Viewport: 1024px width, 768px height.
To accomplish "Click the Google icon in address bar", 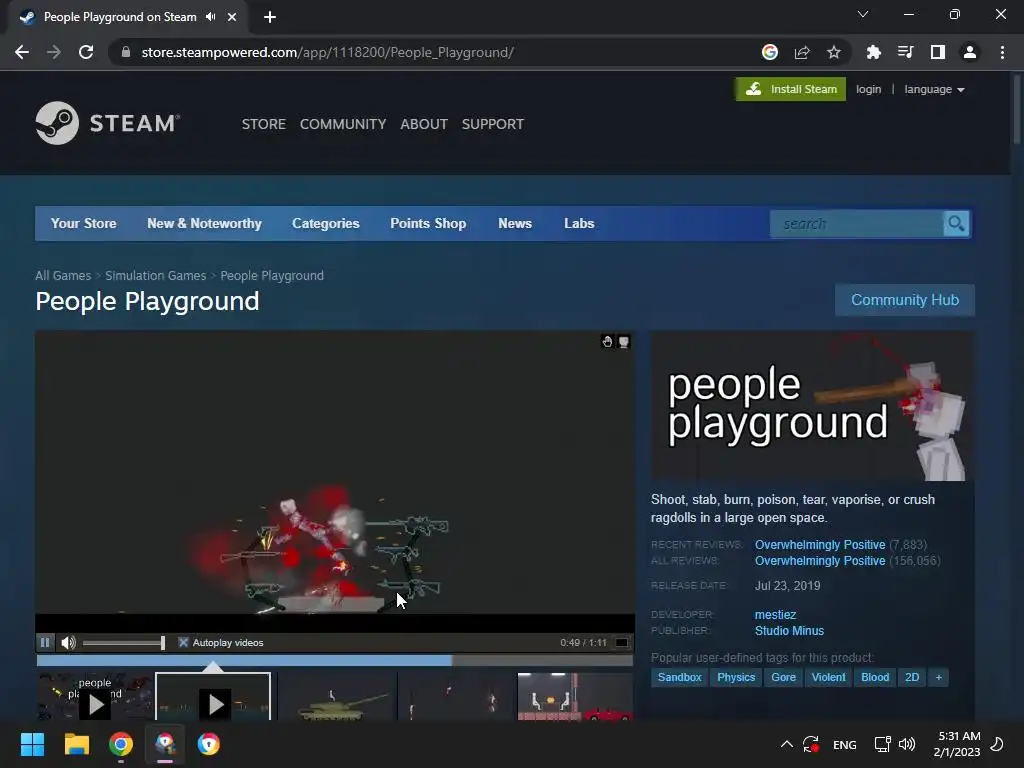I will click(770, 52).
